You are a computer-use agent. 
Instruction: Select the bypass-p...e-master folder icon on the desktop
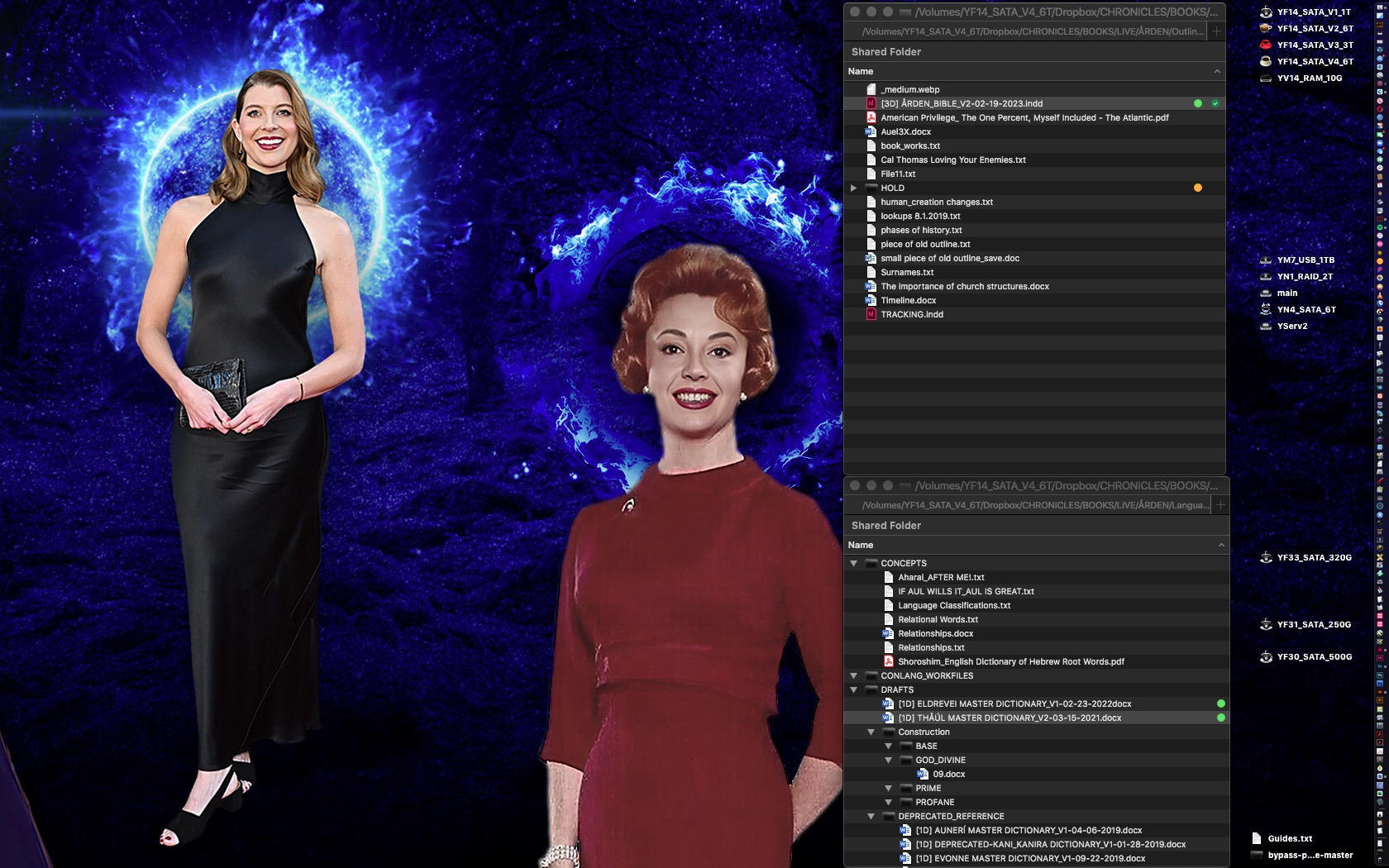pos(1257,855)
